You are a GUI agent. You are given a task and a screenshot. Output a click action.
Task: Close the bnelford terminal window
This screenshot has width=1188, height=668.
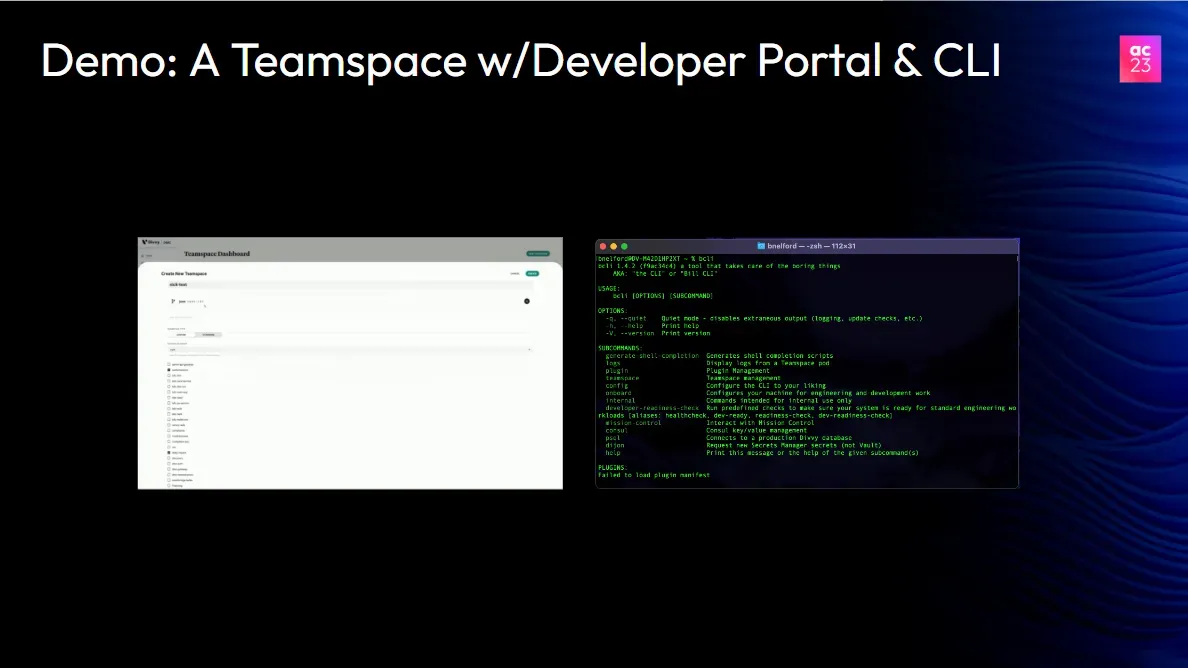click(x=603, y=246)
